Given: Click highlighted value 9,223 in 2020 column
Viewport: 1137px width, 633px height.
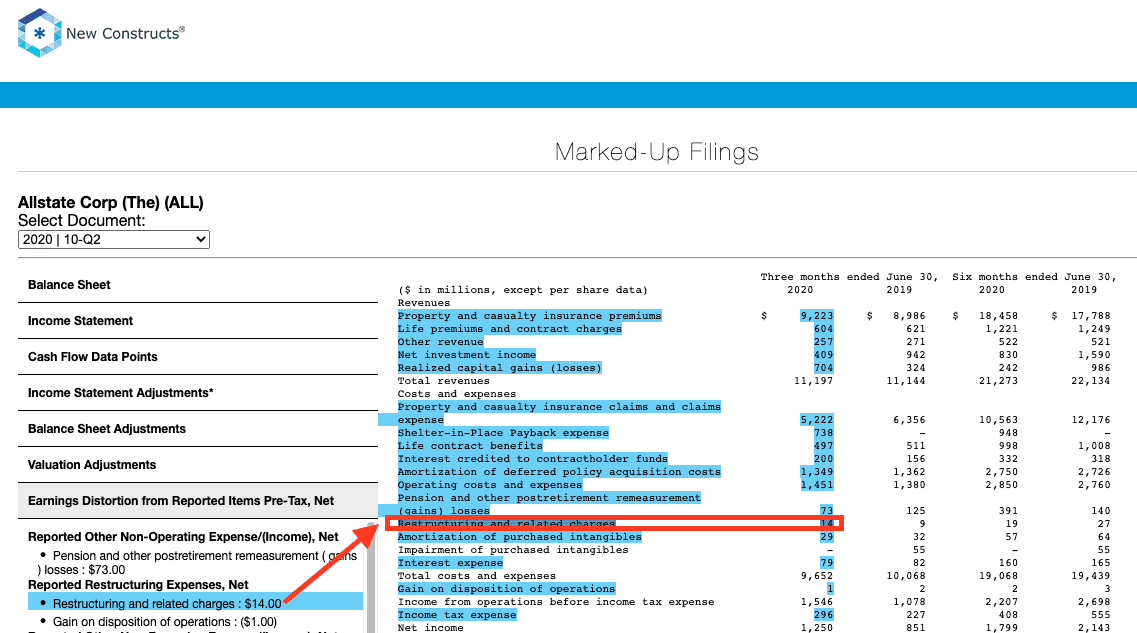Looking at the screenshot, I should (816, 316).
